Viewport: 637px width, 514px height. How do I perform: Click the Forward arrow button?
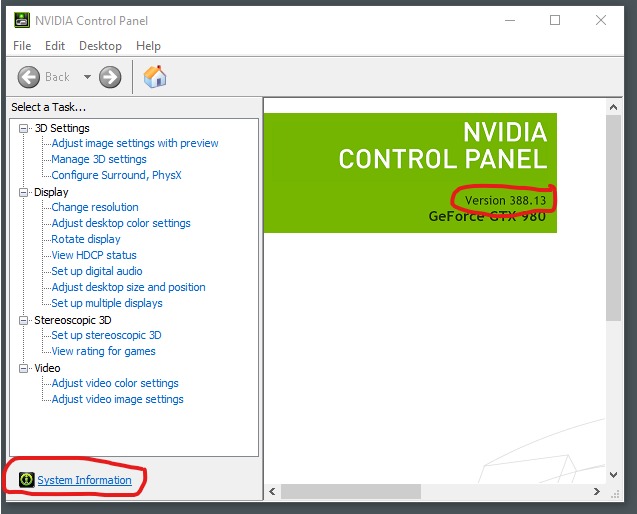(x=110, y=77)
